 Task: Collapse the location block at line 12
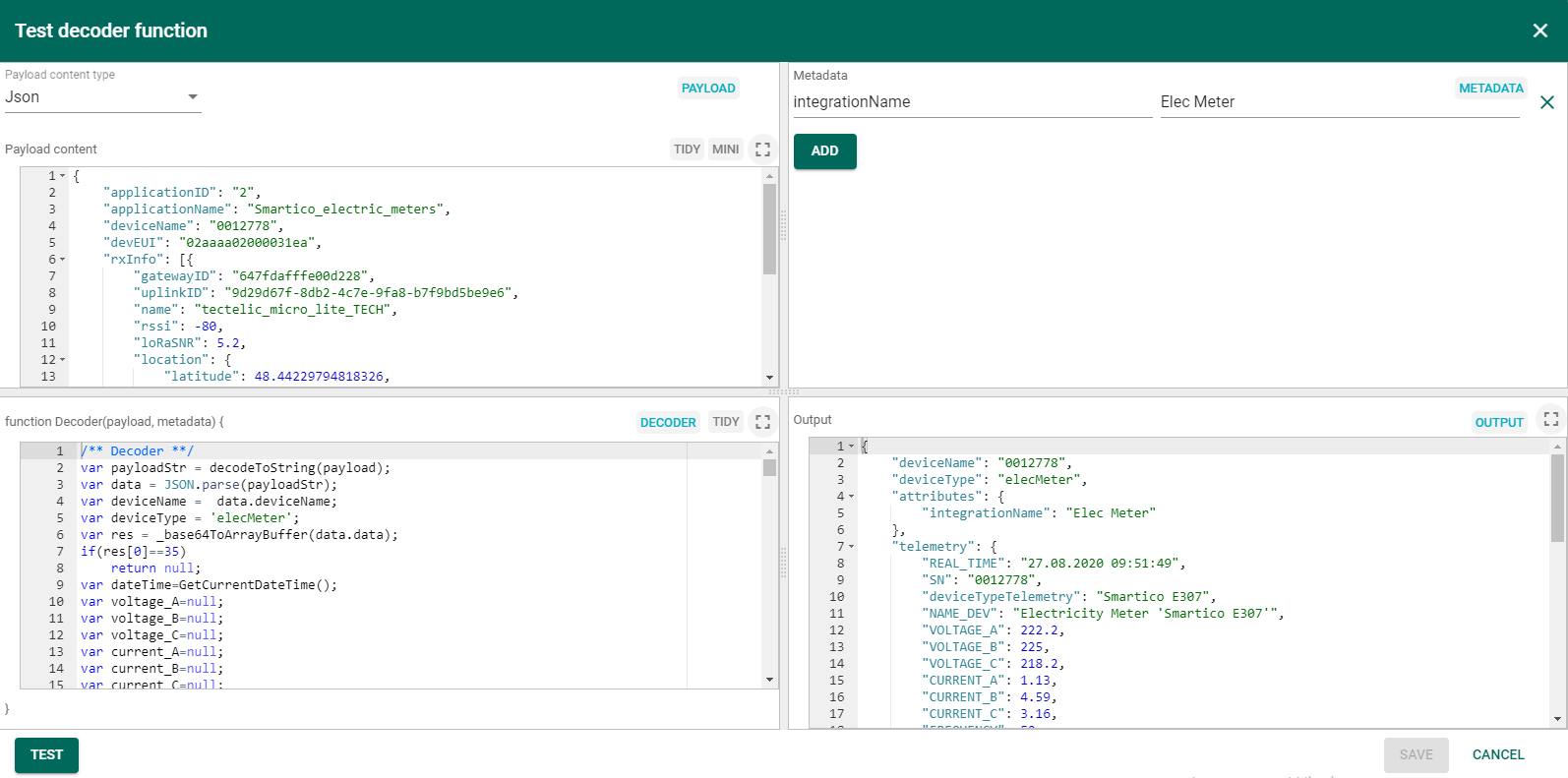tap(63, 360)
